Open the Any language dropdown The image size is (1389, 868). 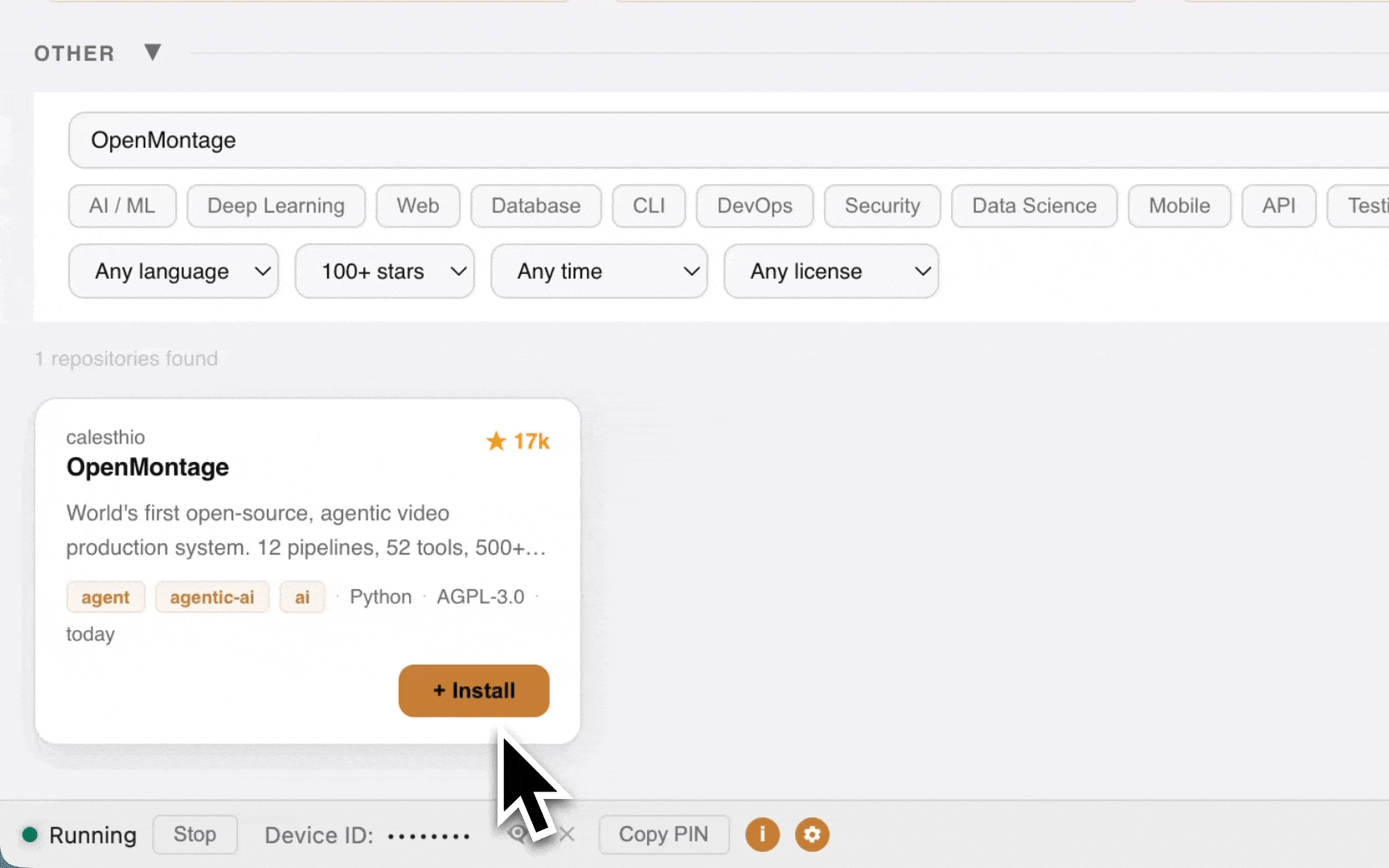coord(174,271)
